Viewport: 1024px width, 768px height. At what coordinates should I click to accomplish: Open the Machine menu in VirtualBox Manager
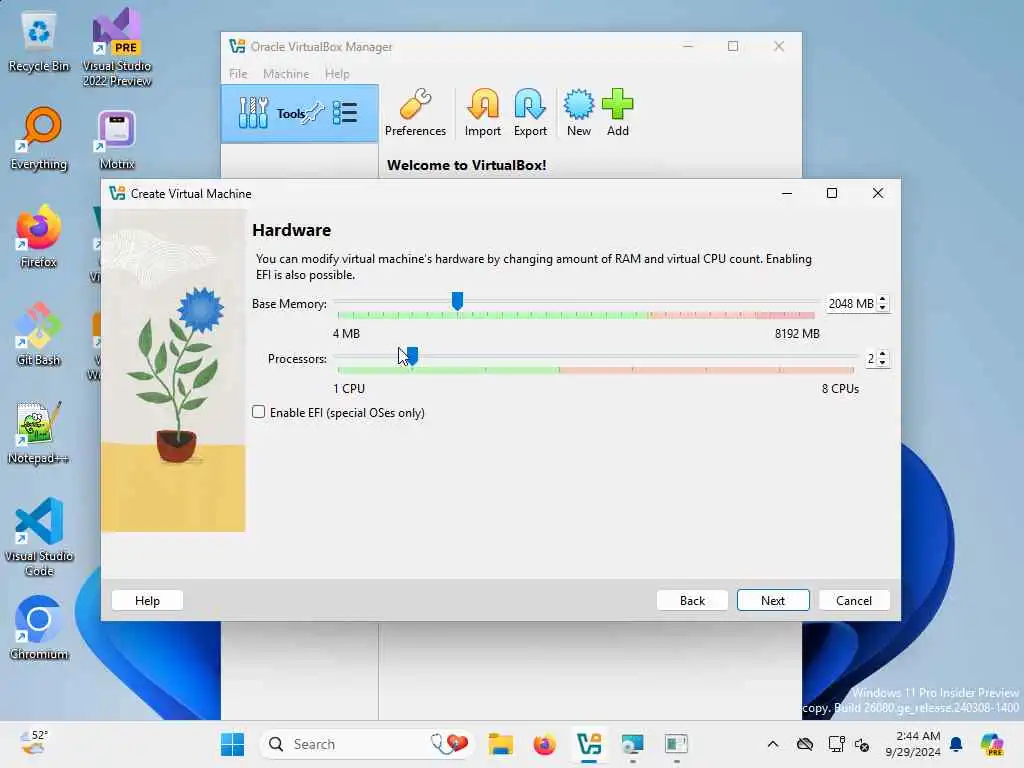pos(286,74)
